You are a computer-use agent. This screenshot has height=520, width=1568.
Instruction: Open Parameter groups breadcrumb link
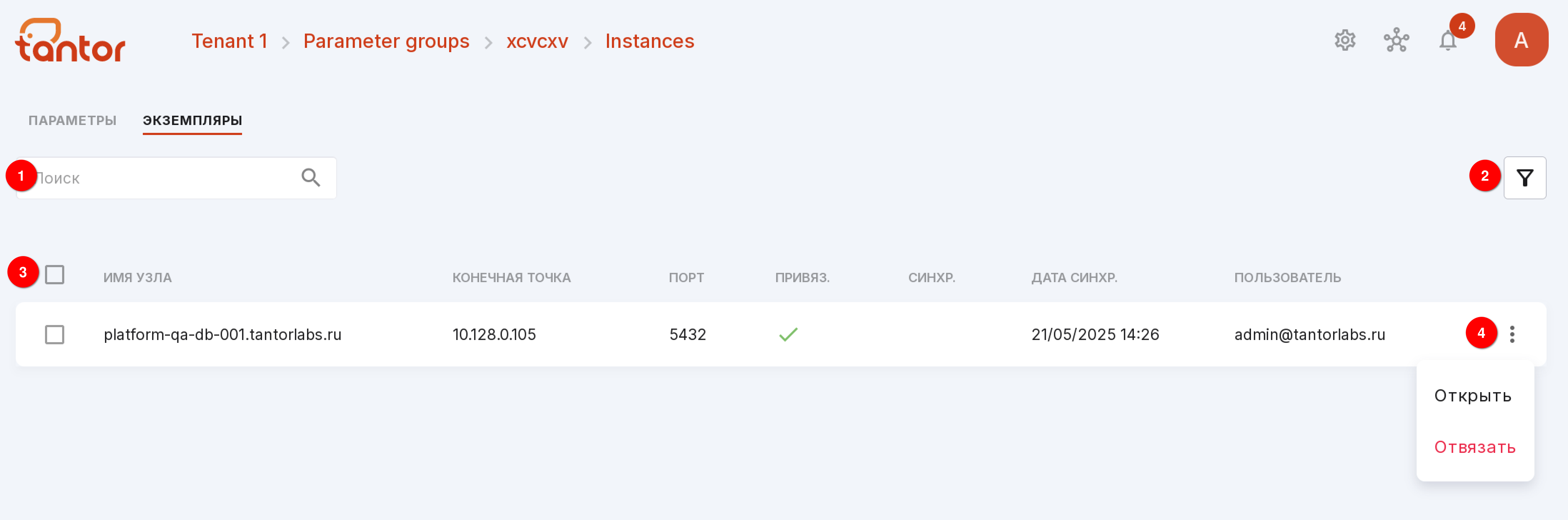point(386,41)
